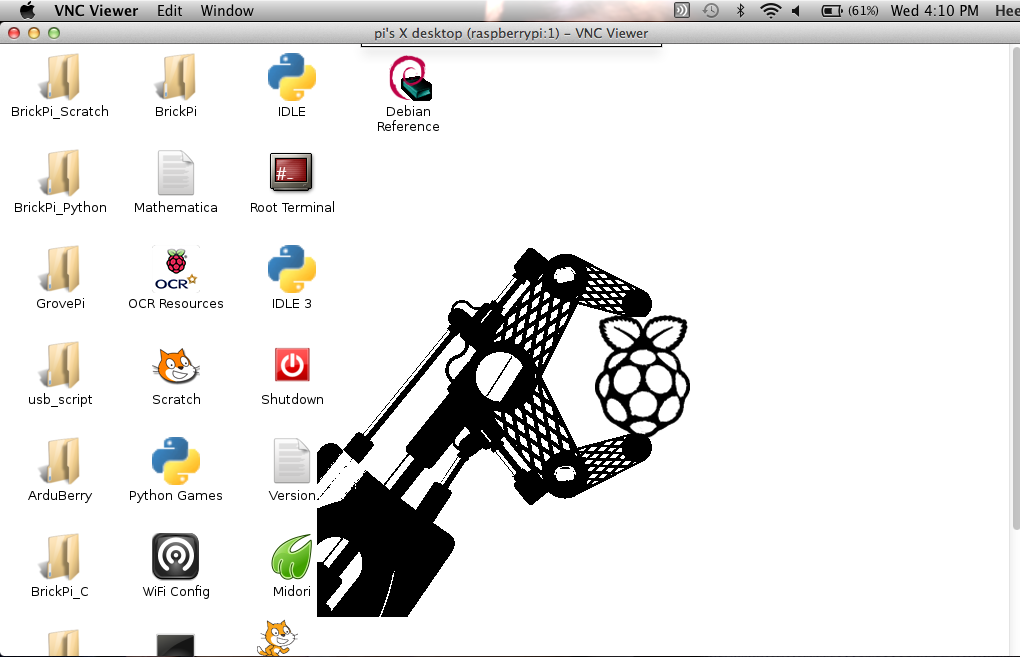Open the ArduBerry folder

(x=60, y=461)
